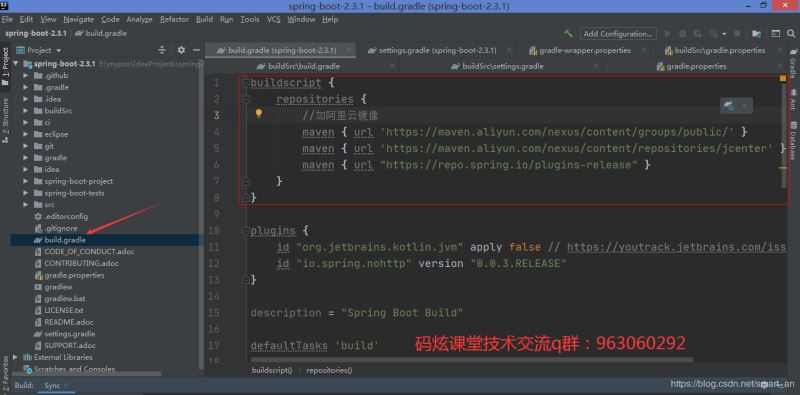Open the Navigate menu
Viewport: 800px width, 395px height.
[79, 19]
